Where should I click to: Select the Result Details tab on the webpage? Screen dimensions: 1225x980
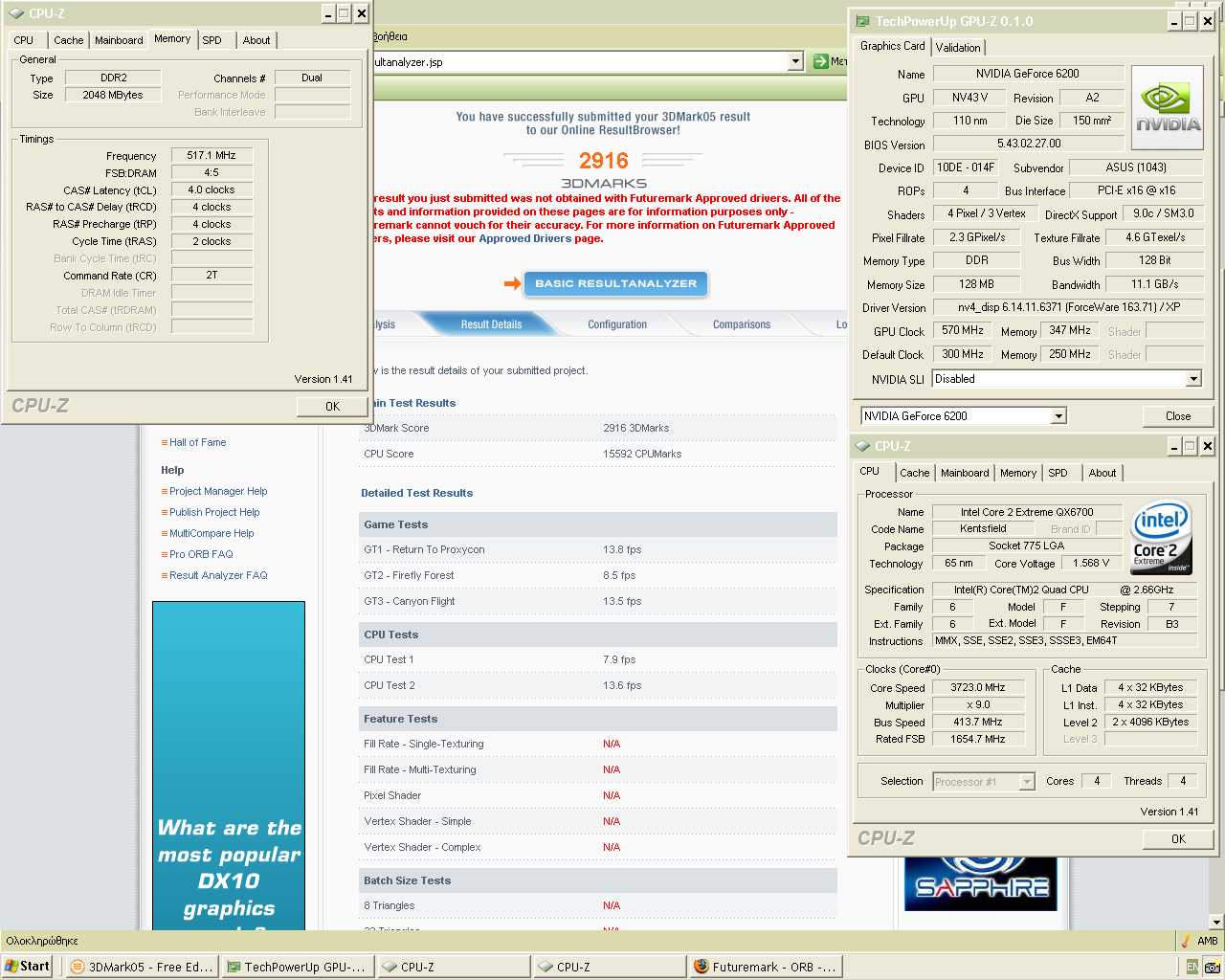point(491,324)
